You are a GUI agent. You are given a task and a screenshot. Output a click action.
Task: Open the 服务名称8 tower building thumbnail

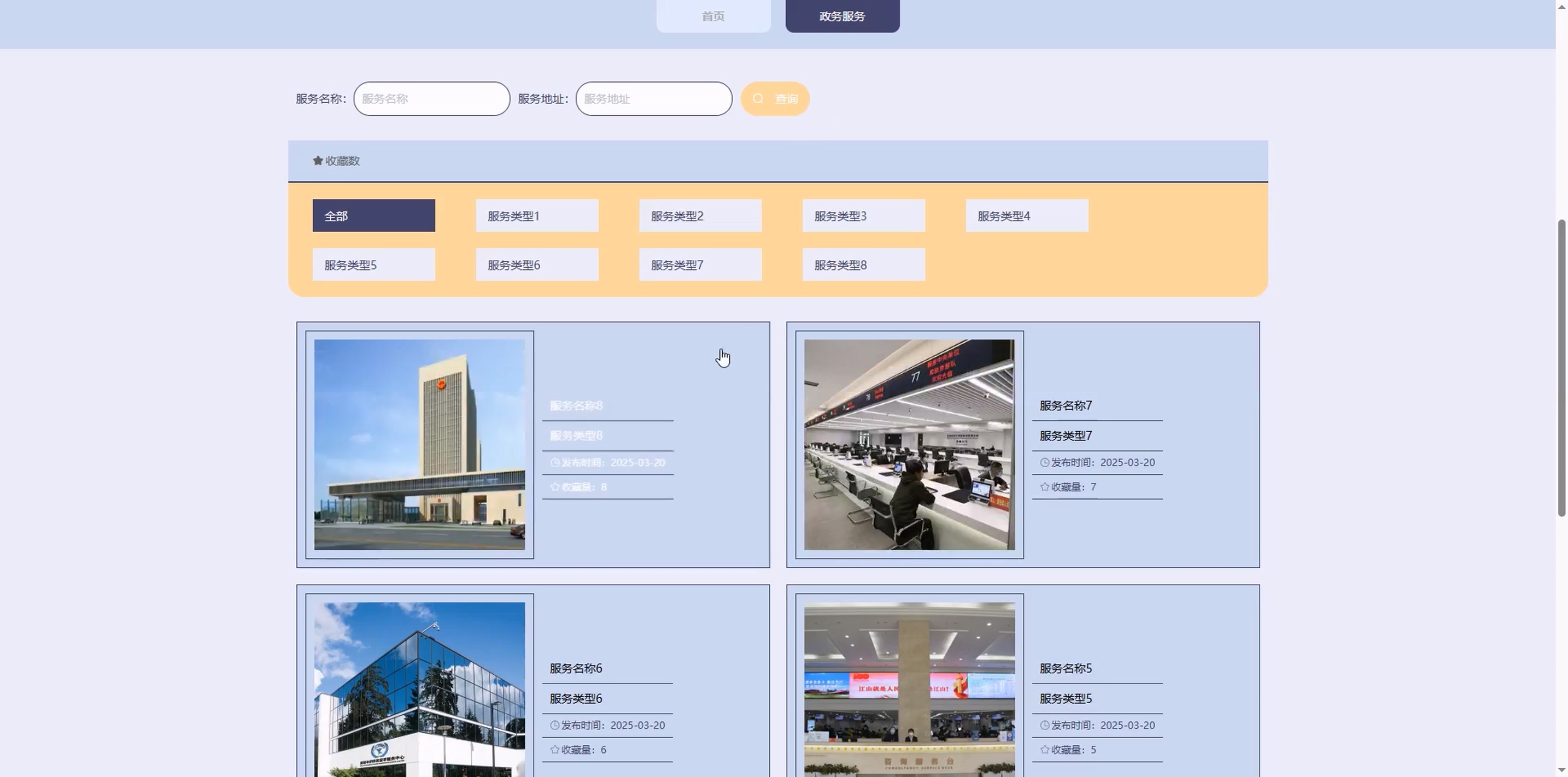pos(419,445)
